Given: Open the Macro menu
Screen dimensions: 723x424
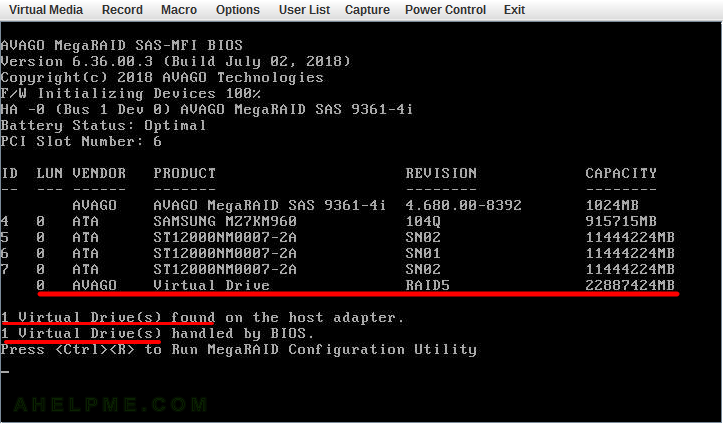Looking at the screenshot, I should (179, 10).
